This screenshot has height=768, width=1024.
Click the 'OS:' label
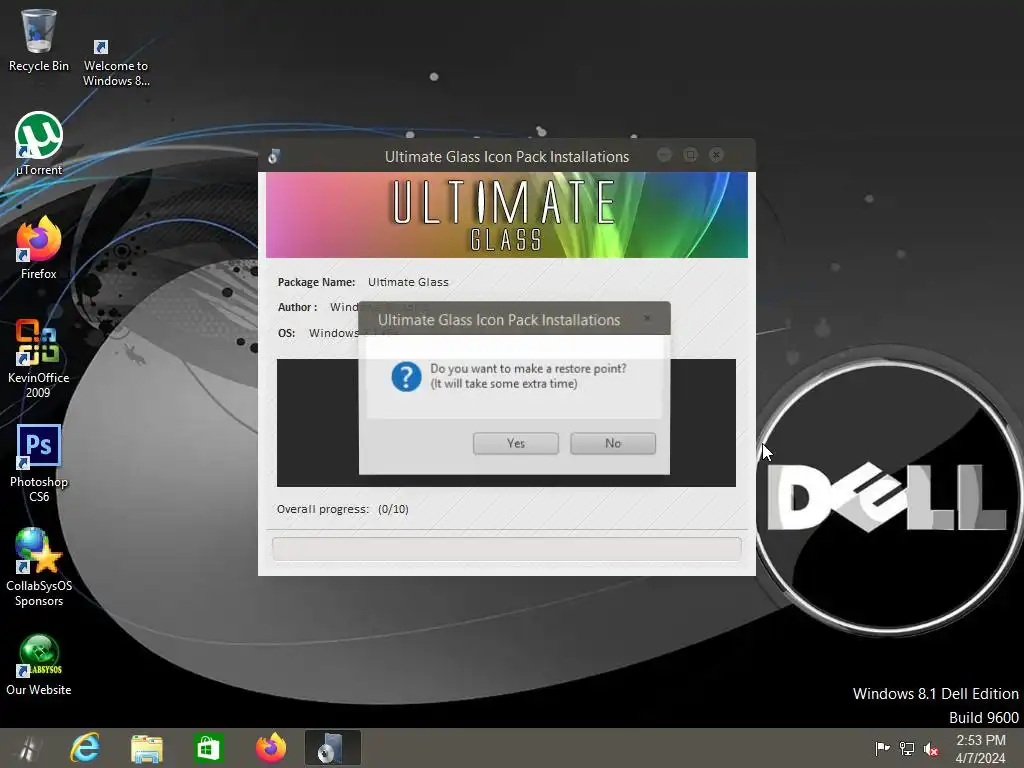point(287,333)
